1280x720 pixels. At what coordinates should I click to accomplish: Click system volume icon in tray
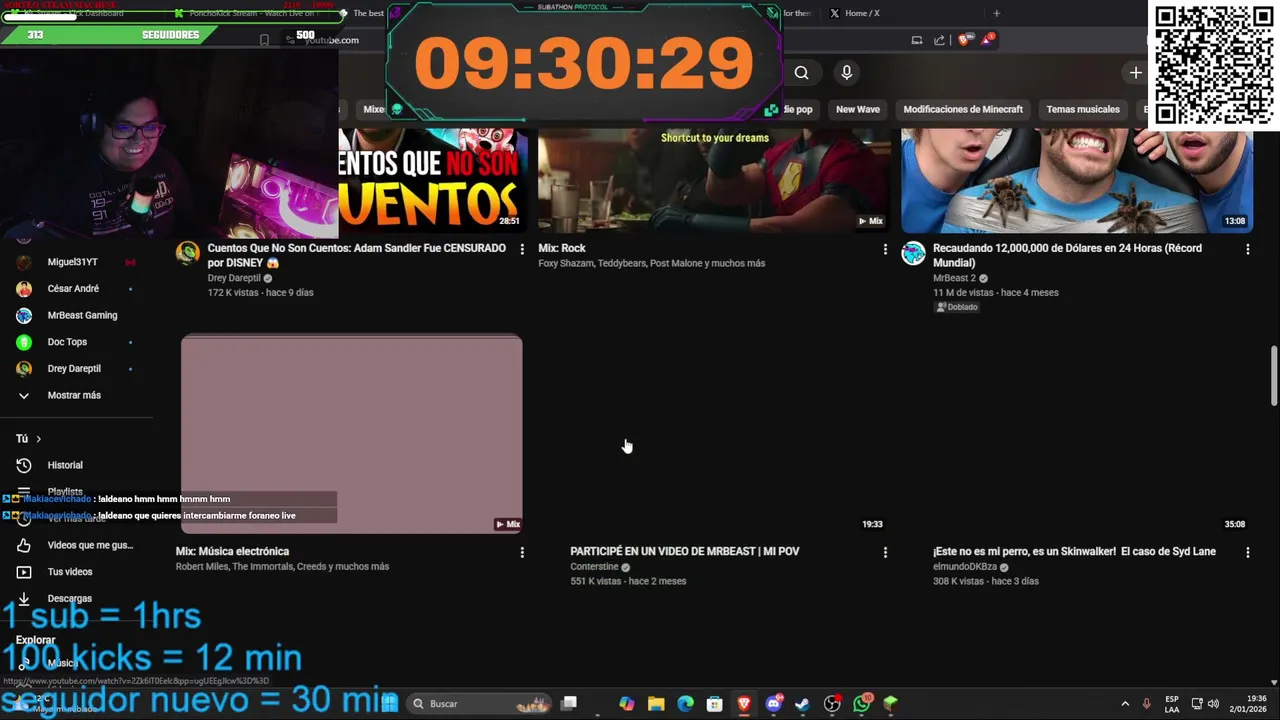(x=1213, y=704)
